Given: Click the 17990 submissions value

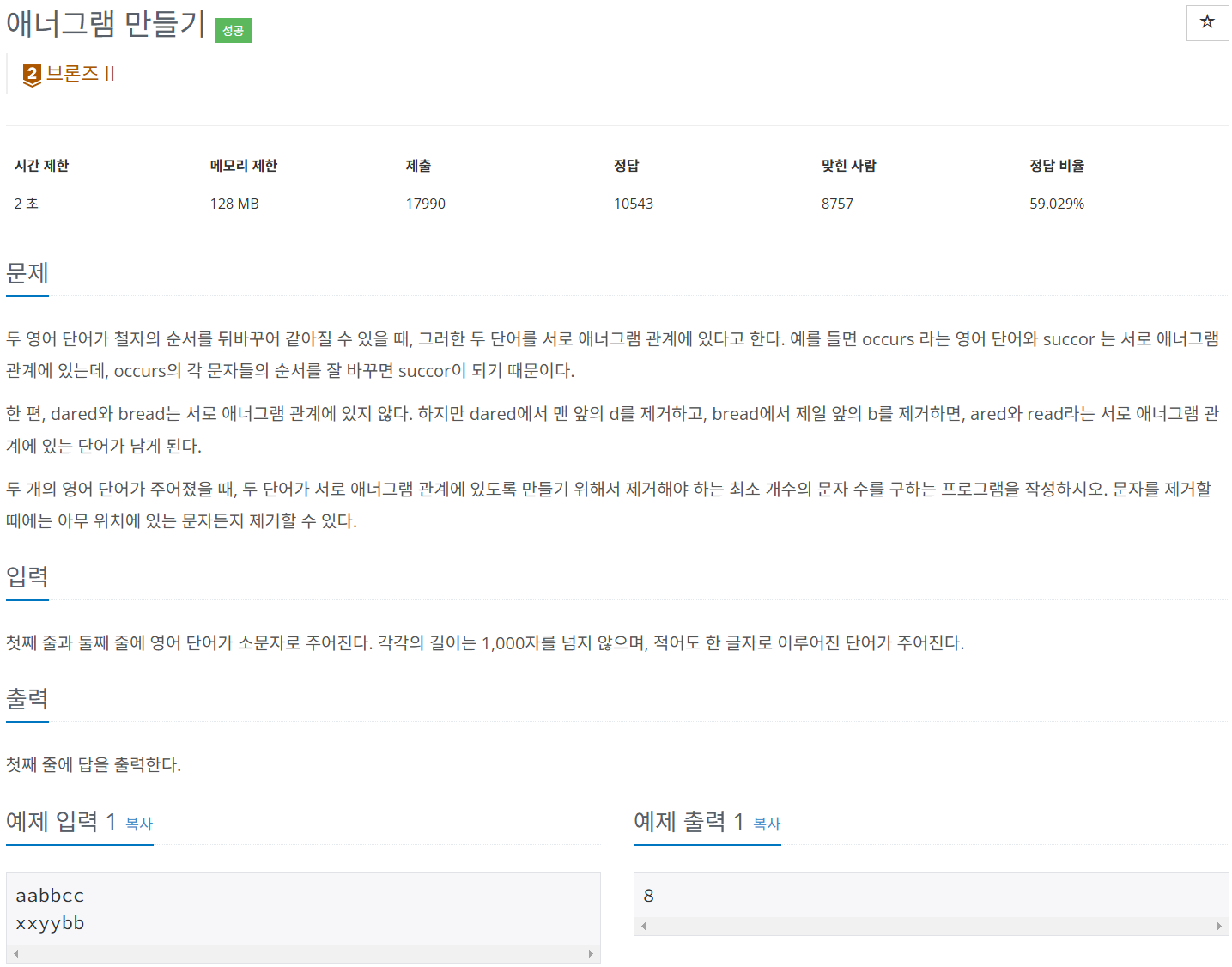Looking at the screenshot, I should [426, 204].
